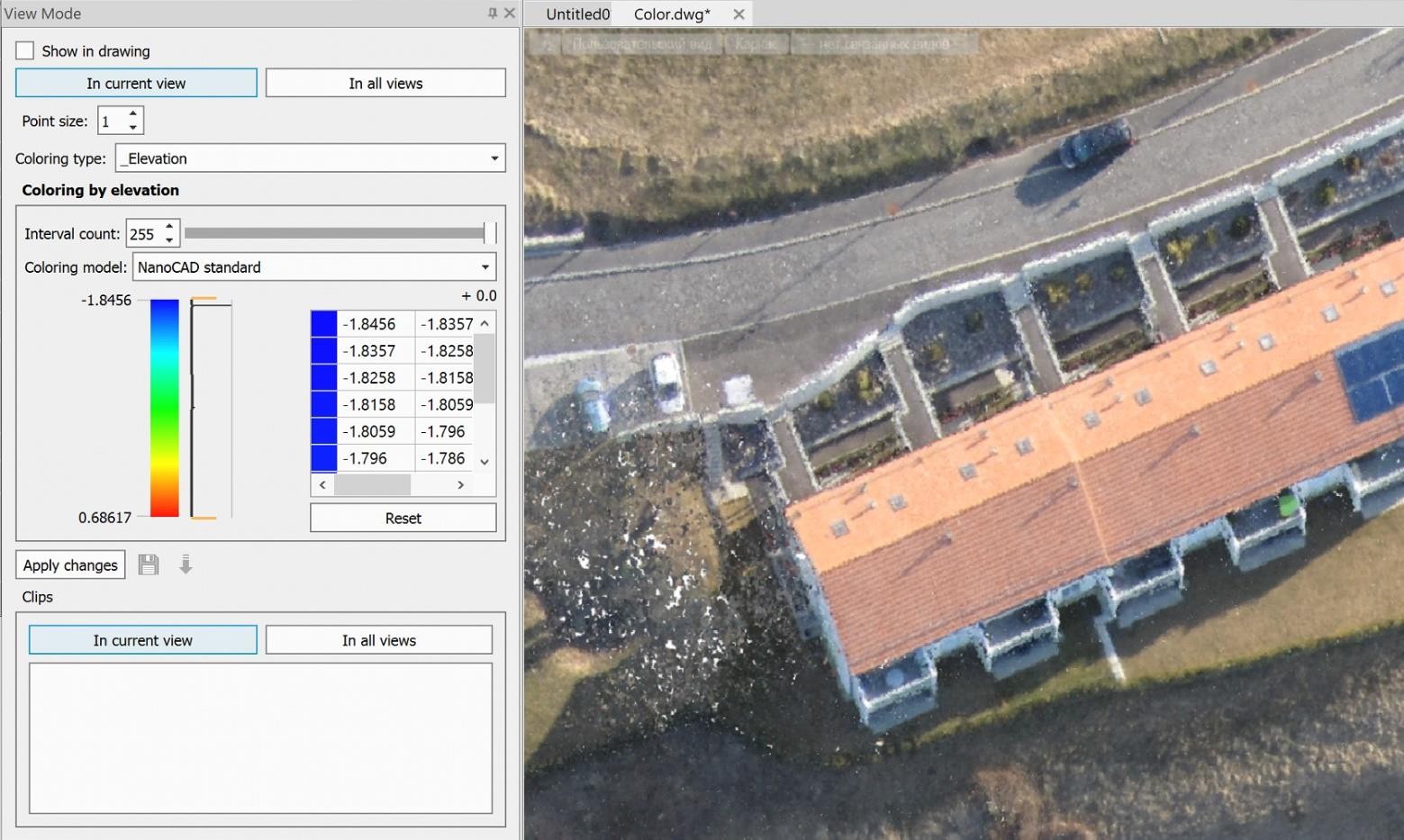Close the Color.dwg tab
The height and width of the screenshot is (840, 1404).
coord(738,14)
